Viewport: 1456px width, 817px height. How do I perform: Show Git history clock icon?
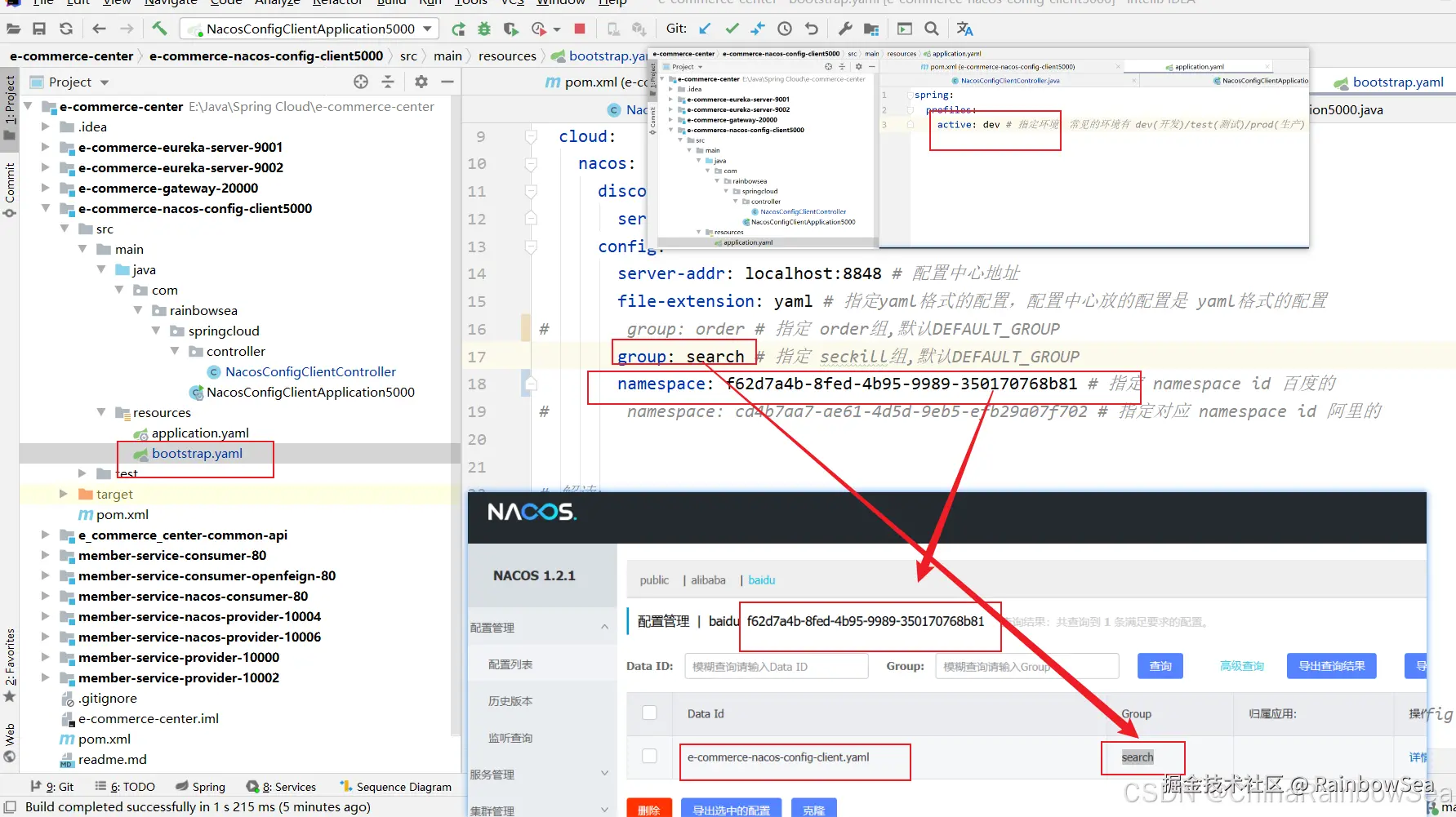(785, 29)
